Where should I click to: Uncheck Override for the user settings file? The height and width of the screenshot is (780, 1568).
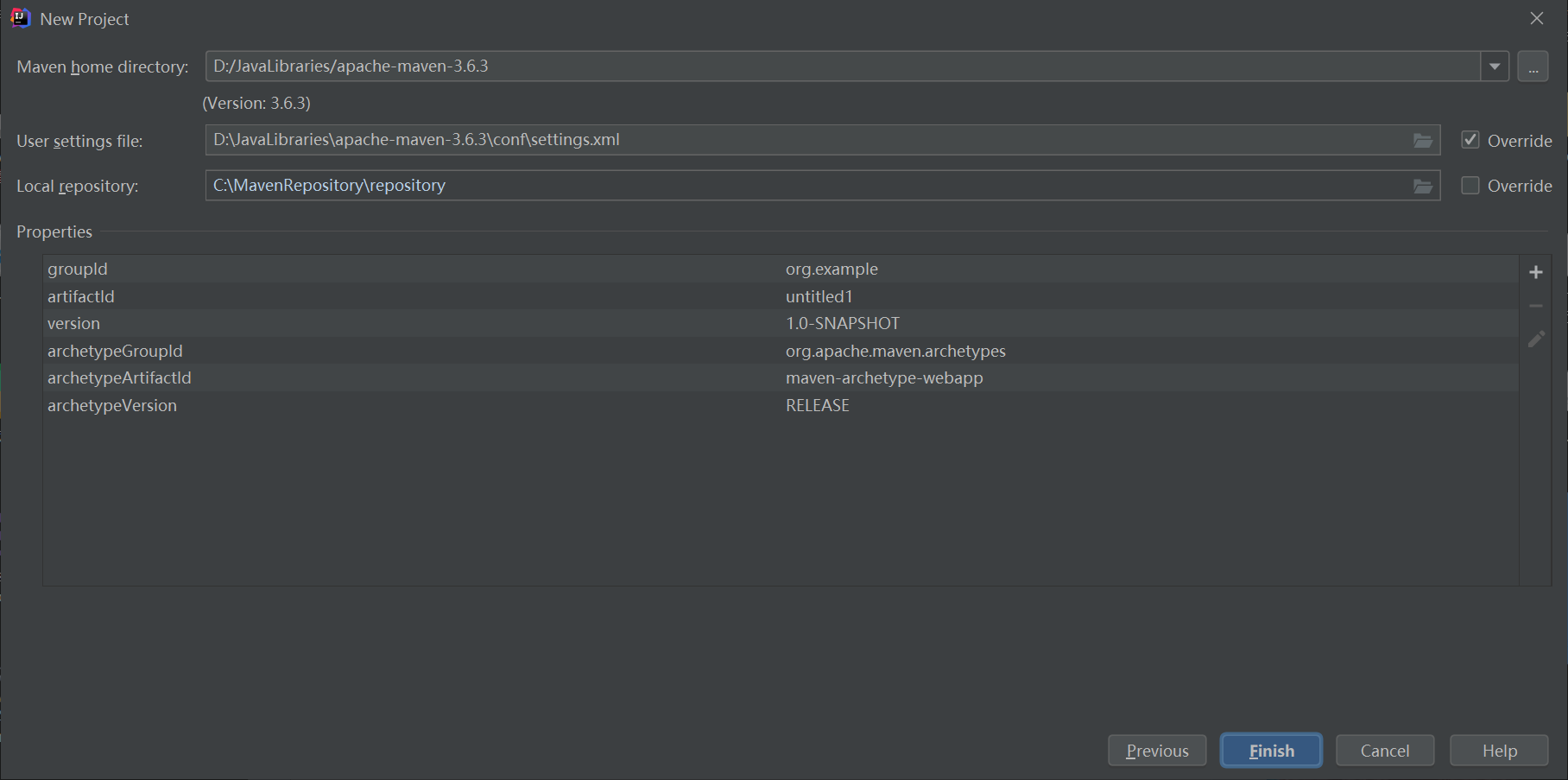coord(1470,139)
